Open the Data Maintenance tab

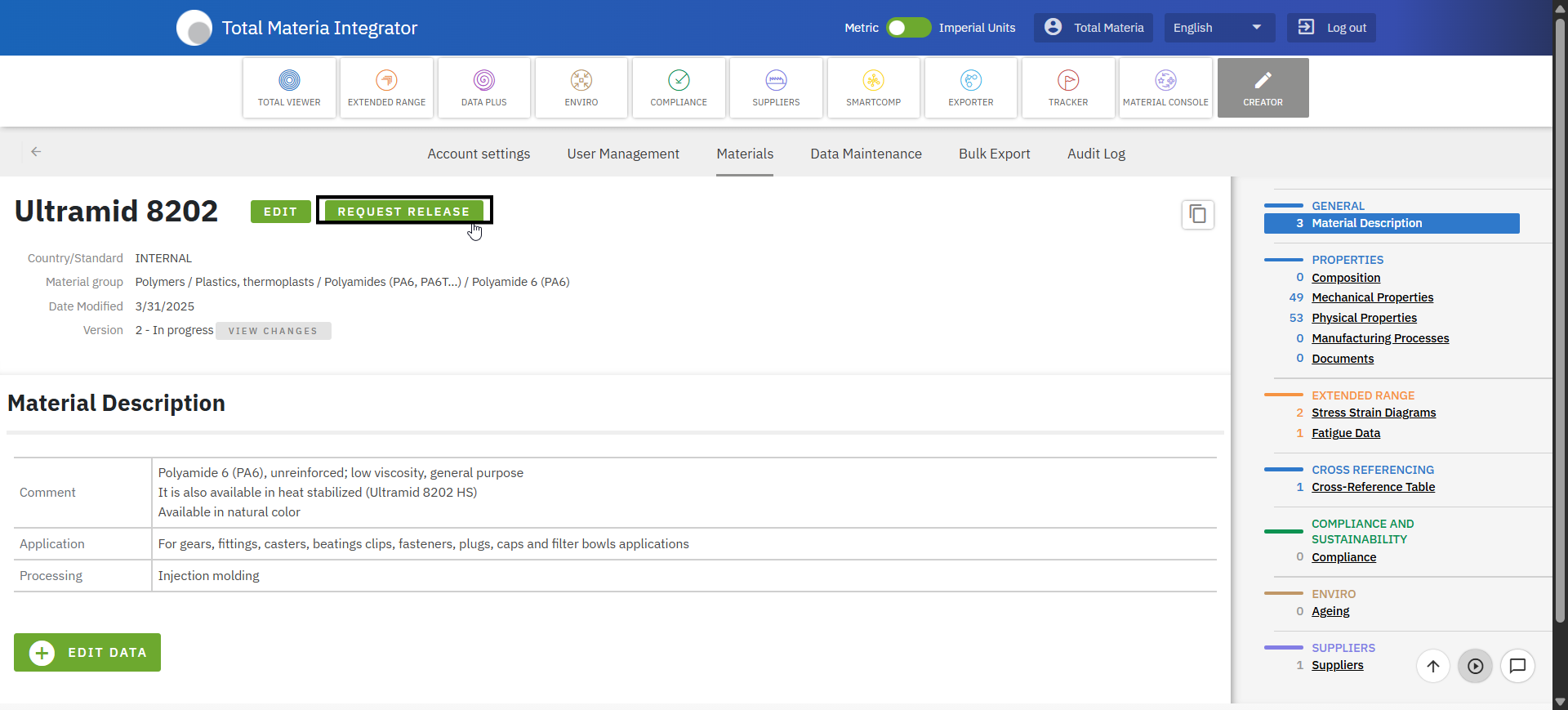click(866, 154)
